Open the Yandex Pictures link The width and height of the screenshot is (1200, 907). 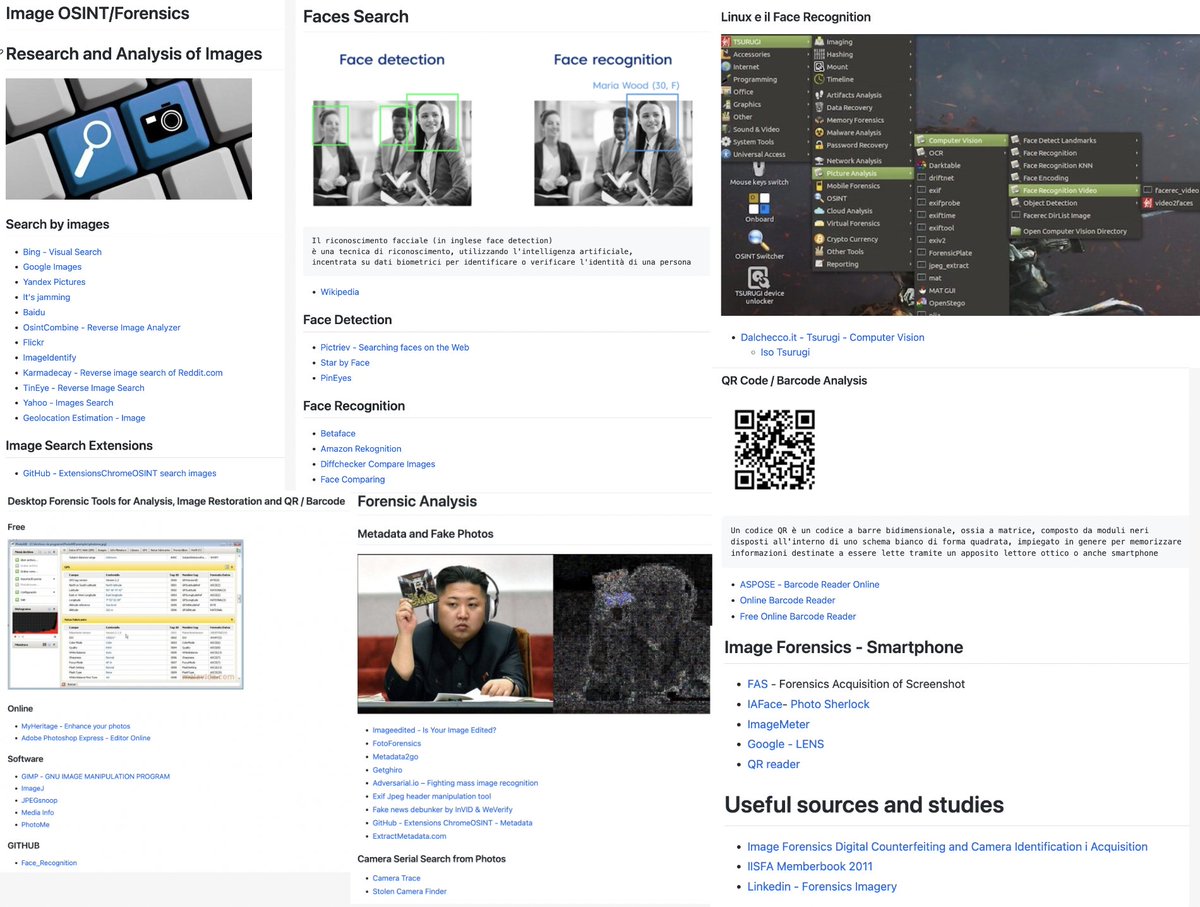tap(54, 282)
